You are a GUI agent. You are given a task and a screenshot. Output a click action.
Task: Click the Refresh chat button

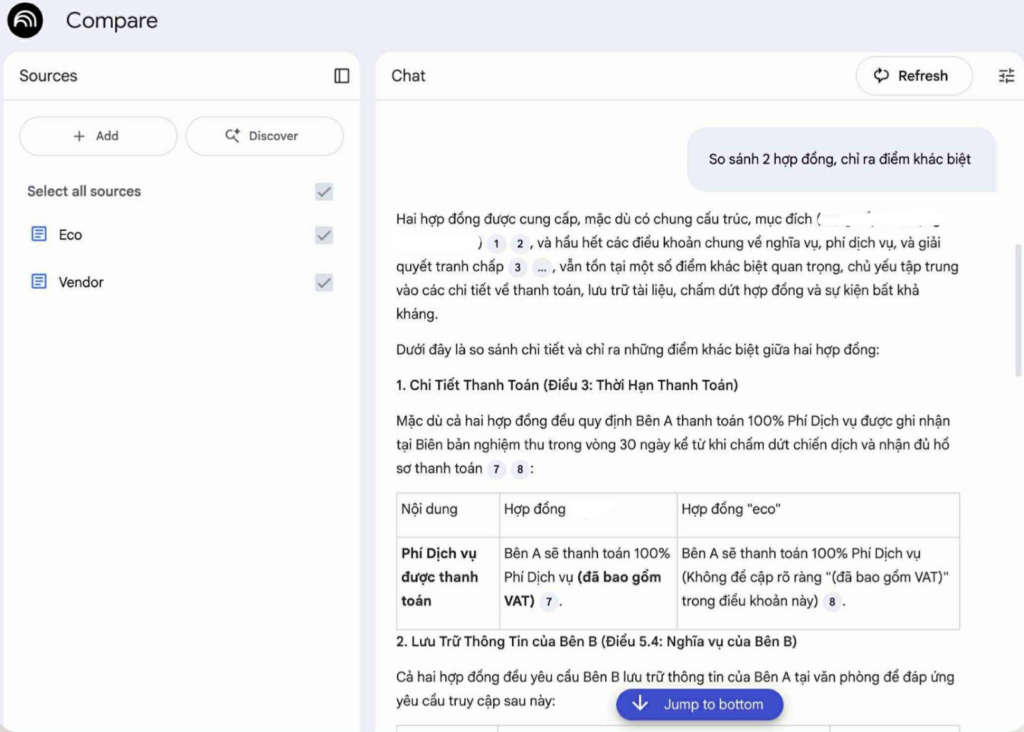tap(913, 76)
